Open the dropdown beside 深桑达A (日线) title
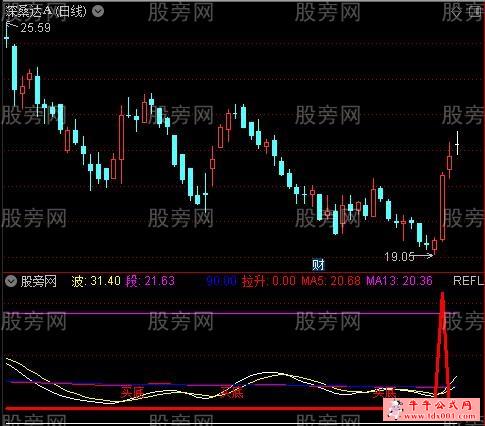 tap(97, 12)
